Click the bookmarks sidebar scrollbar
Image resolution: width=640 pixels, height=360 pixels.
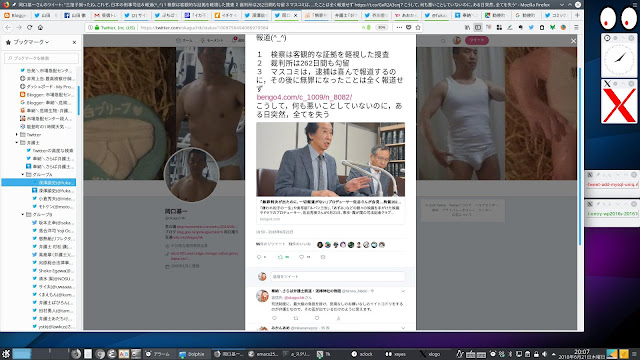point(78,100)
